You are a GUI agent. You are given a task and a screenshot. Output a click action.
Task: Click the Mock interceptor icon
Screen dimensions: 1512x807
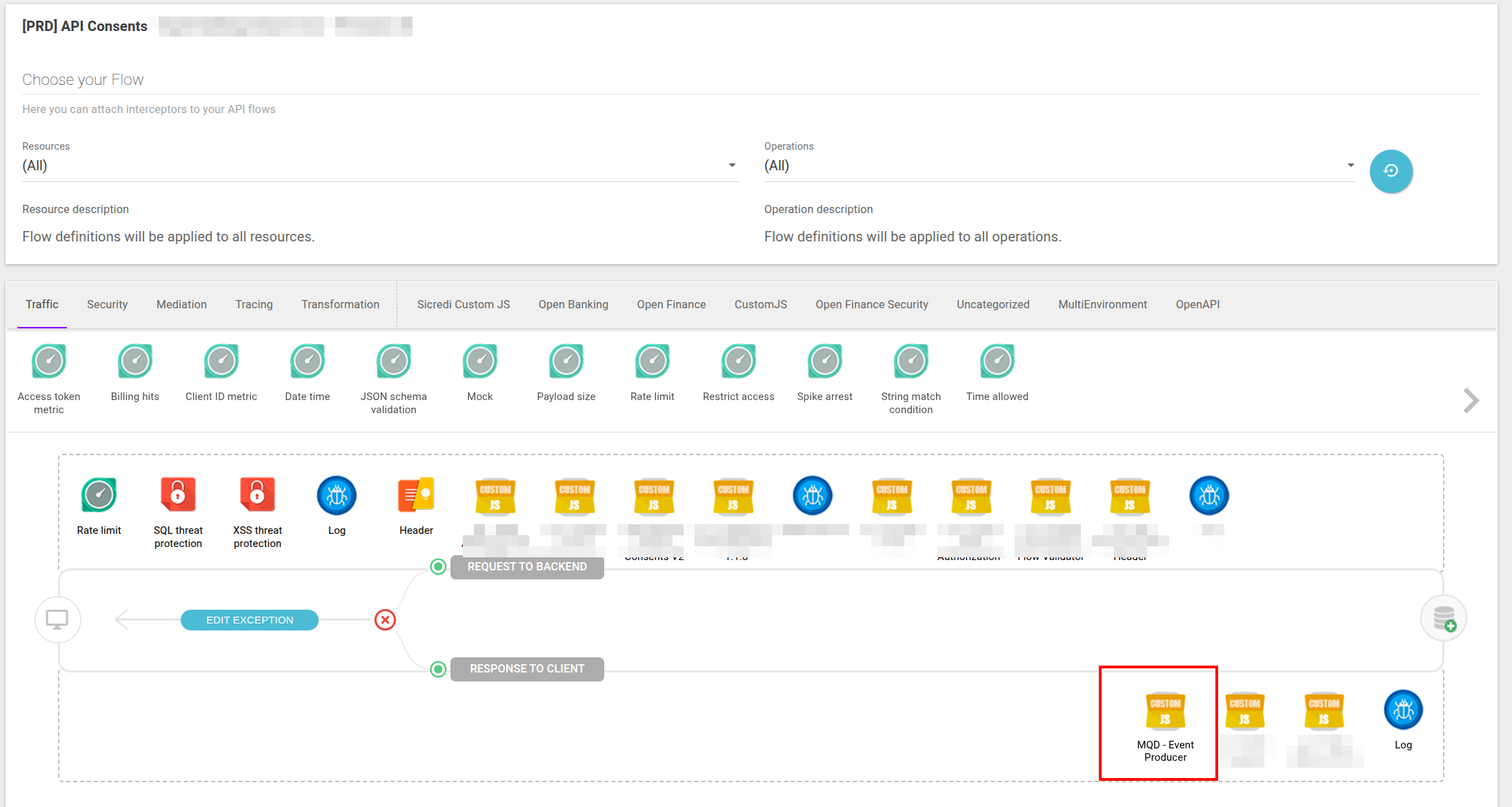(x=480, y=361)
